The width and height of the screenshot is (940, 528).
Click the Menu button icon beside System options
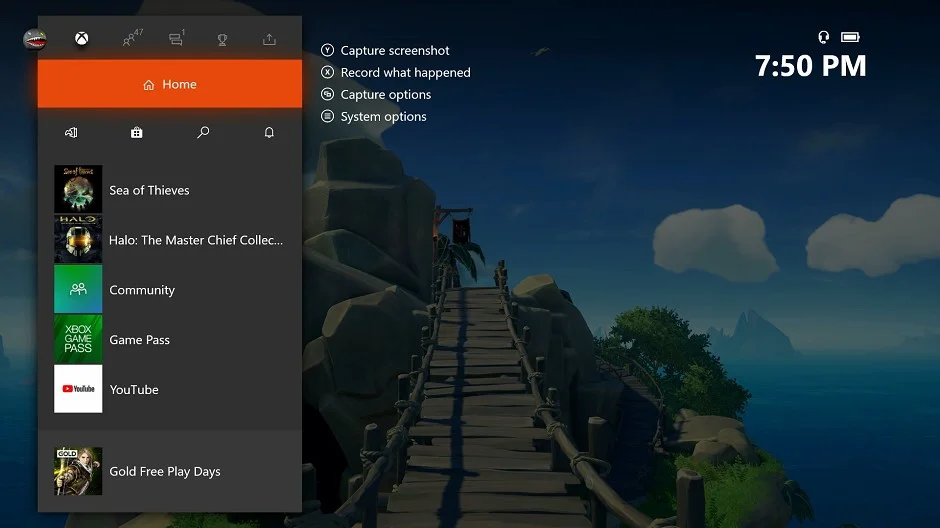click(327, 116)
